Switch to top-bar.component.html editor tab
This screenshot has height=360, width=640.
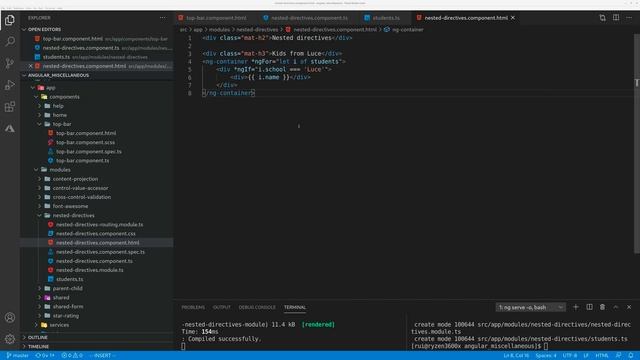tap(216, 18)
